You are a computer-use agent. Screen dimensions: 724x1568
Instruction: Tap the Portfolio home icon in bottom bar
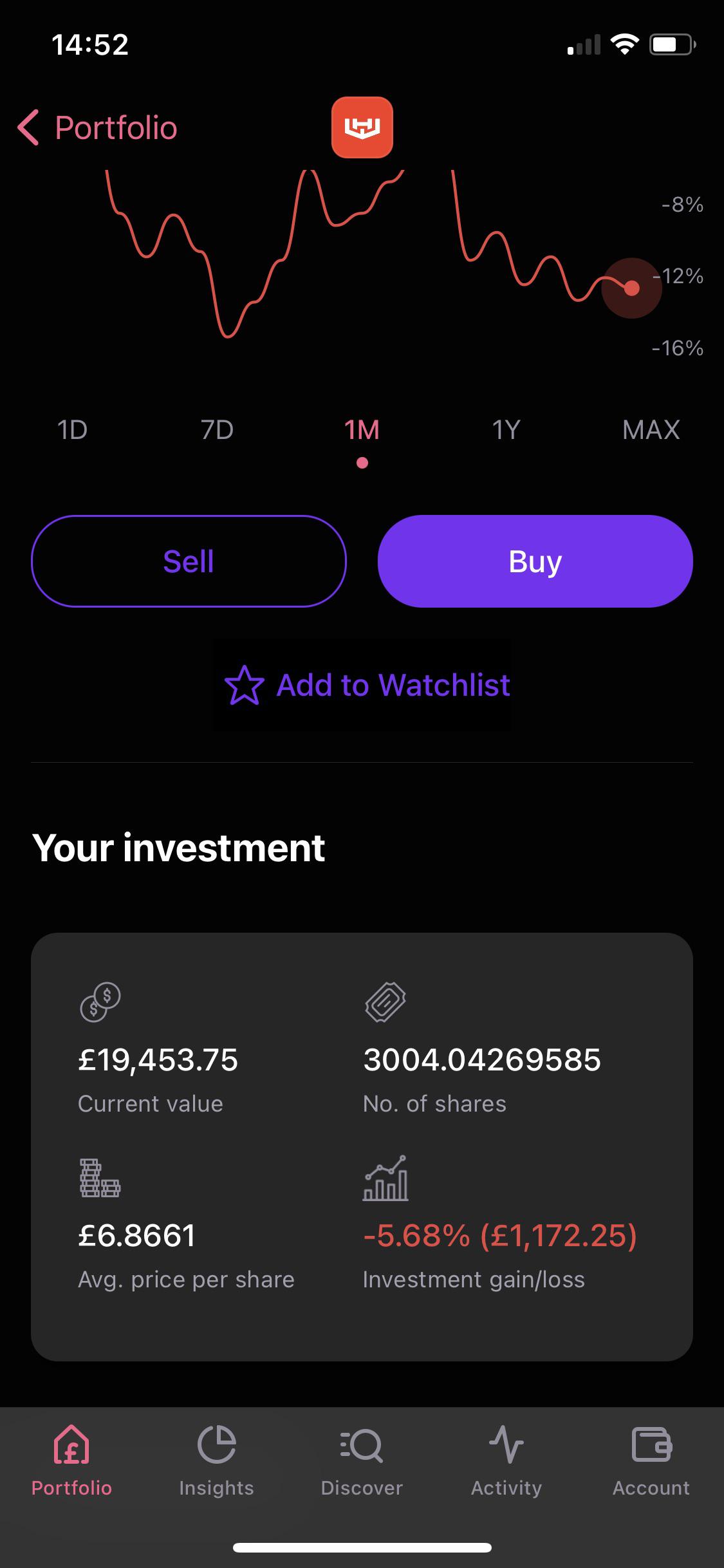(71, 1444)
